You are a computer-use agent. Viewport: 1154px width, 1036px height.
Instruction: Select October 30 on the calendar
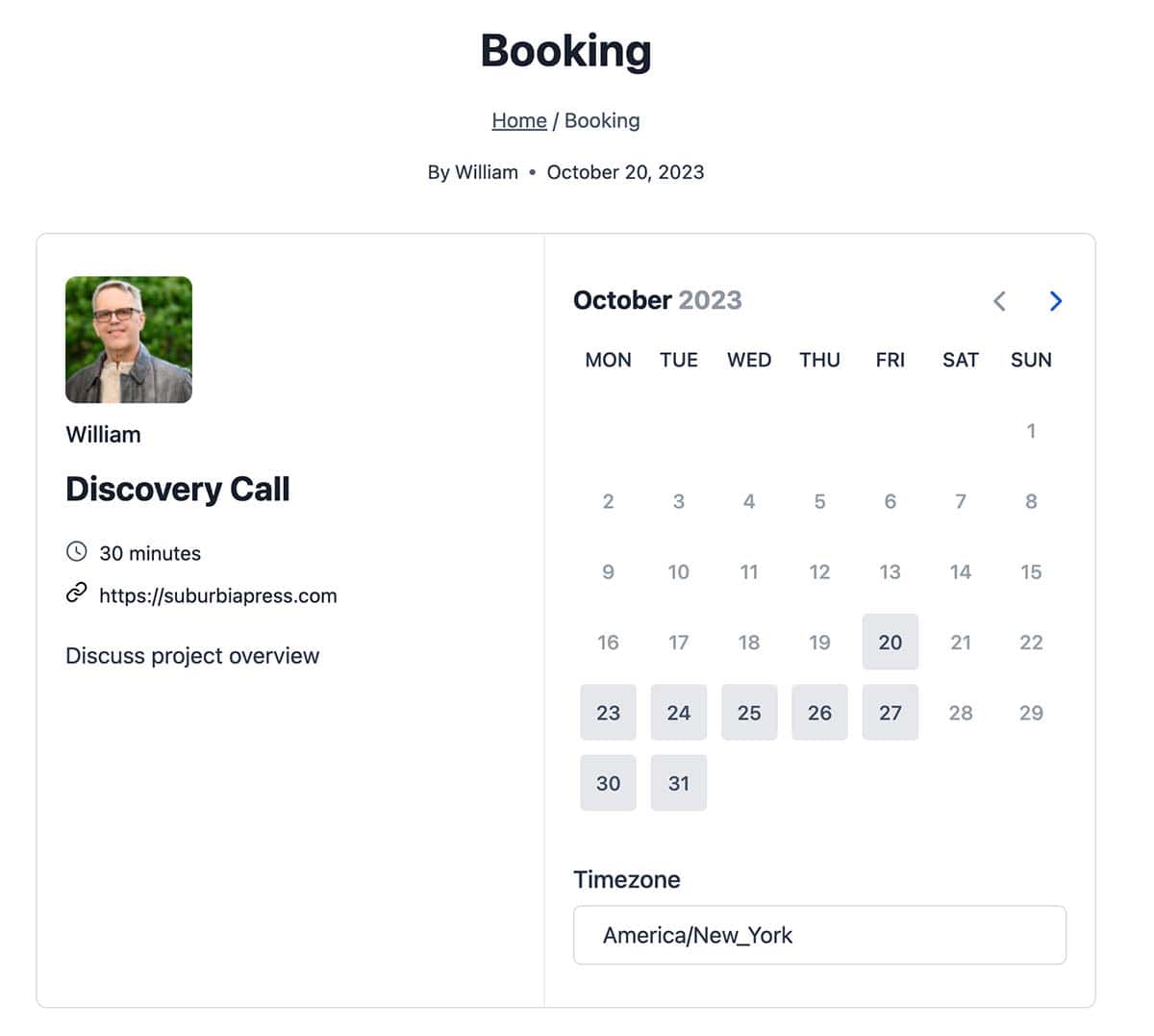click(x=608, y=783)
